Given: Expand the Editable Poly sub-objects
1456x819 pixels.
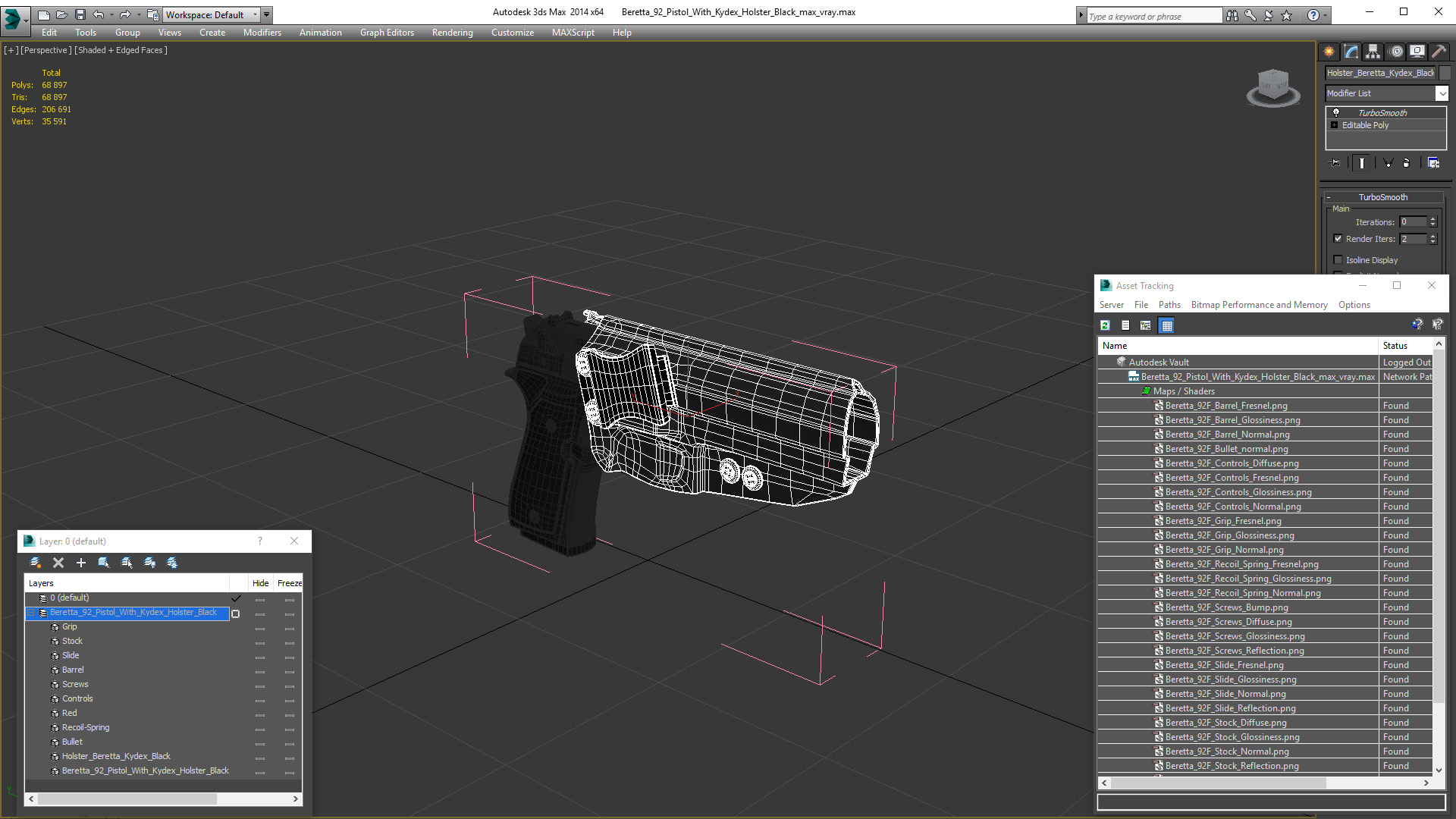Looking at the screenshot, I should point(1335,125).
